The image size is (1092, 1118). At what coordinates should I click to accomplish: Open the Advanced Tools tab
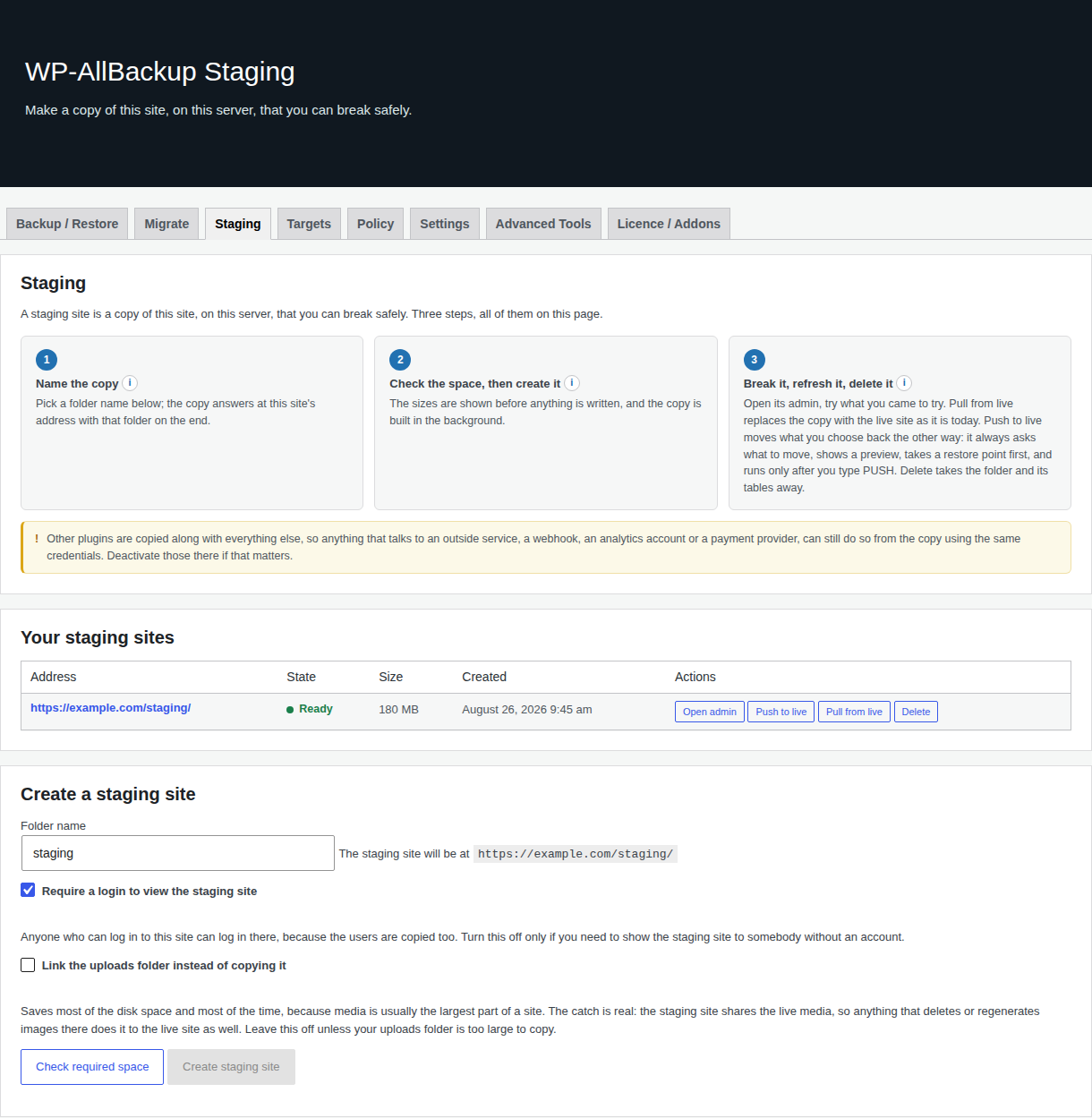[543, 224]
